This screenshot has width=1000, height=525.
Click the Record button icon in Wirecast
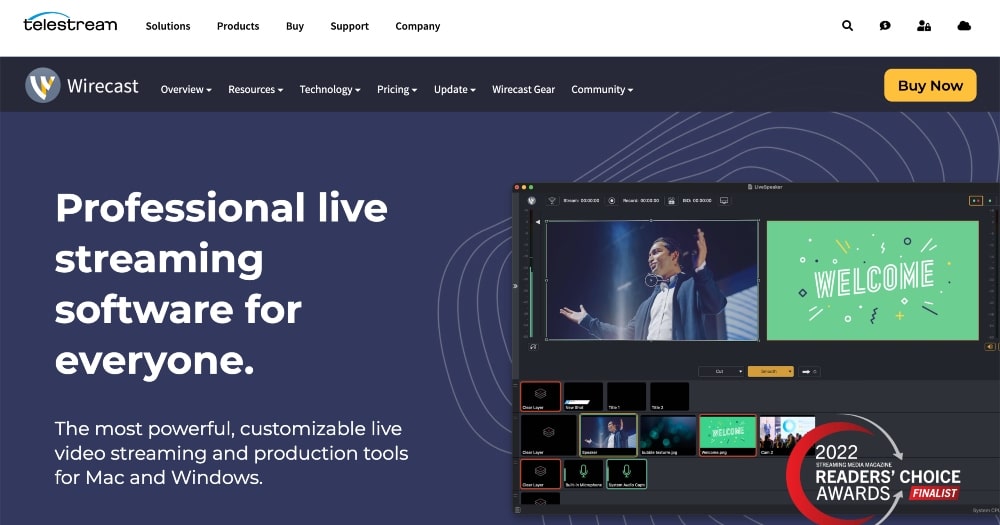pyautogui.click(x=612, y=200)
